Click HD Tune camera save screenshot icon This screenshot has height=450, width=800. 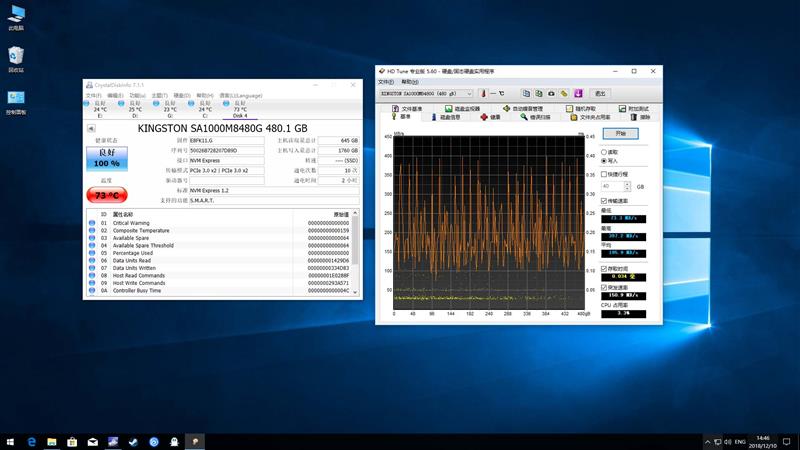(x=552, y=93)
